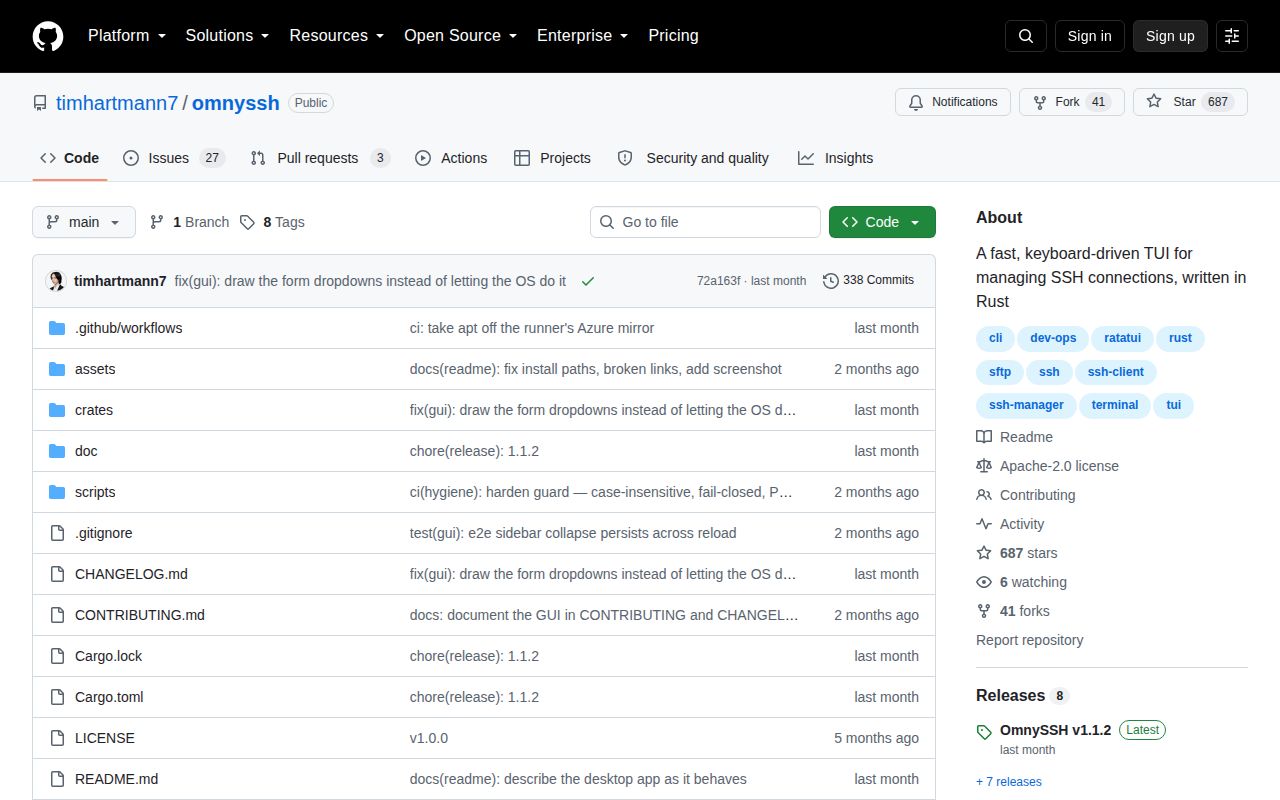Open commit message 'fix(gui): draw the form dropdowns instead of letting the OS do it'
Viewport: 1280px width, 800px height.
[370, 281]
